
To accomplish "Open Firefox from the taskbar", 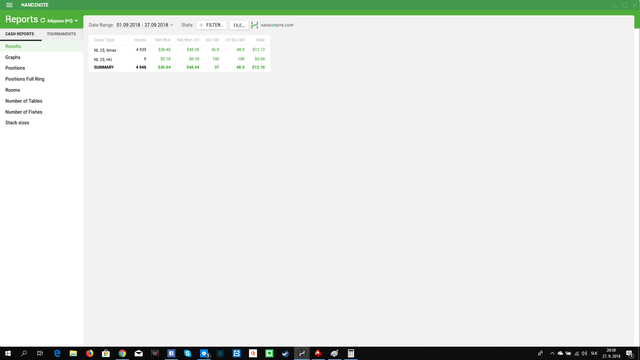I will click(x=89, y=353).
